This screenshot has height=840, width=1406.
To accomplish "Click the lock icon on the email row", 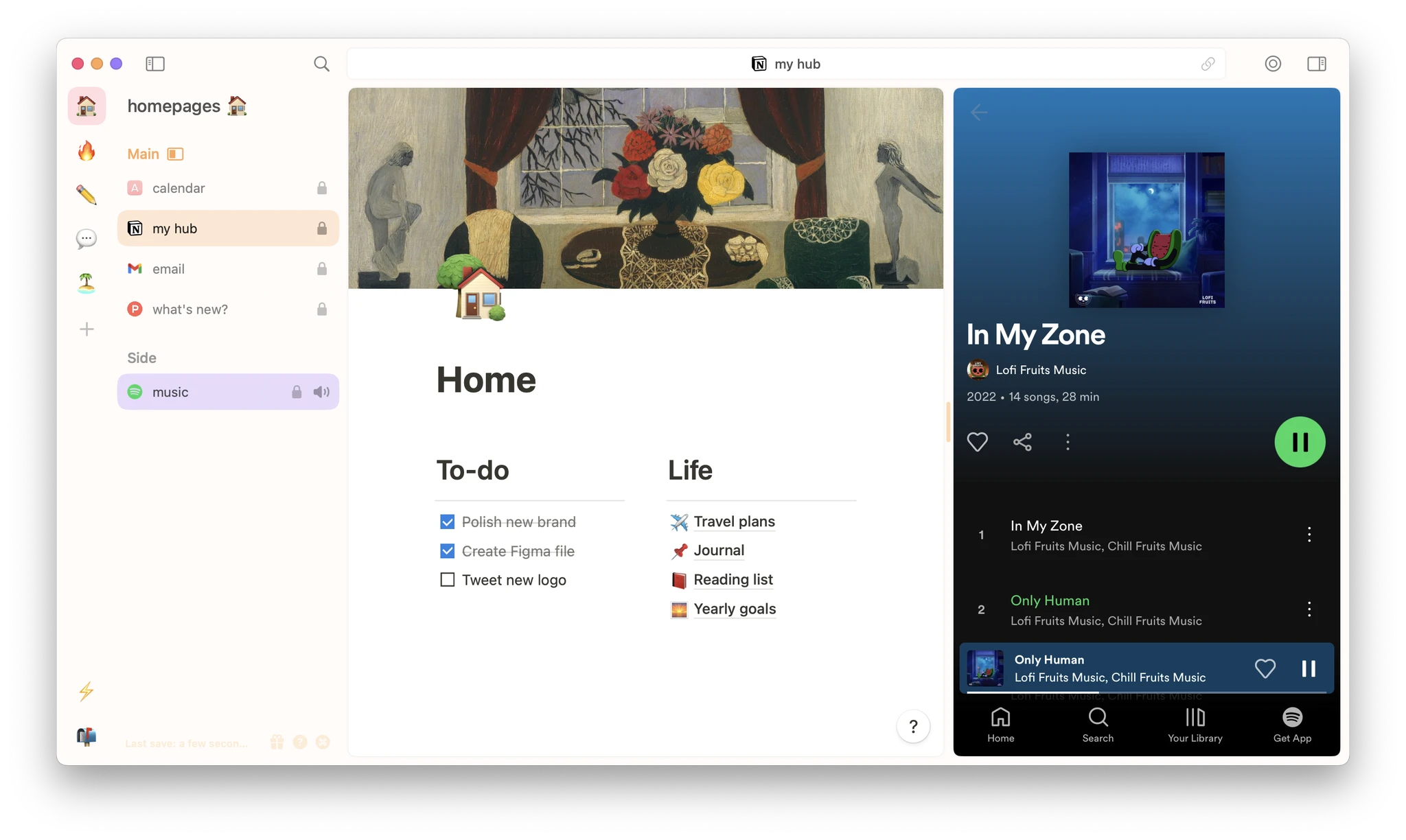I will (322, 269).
